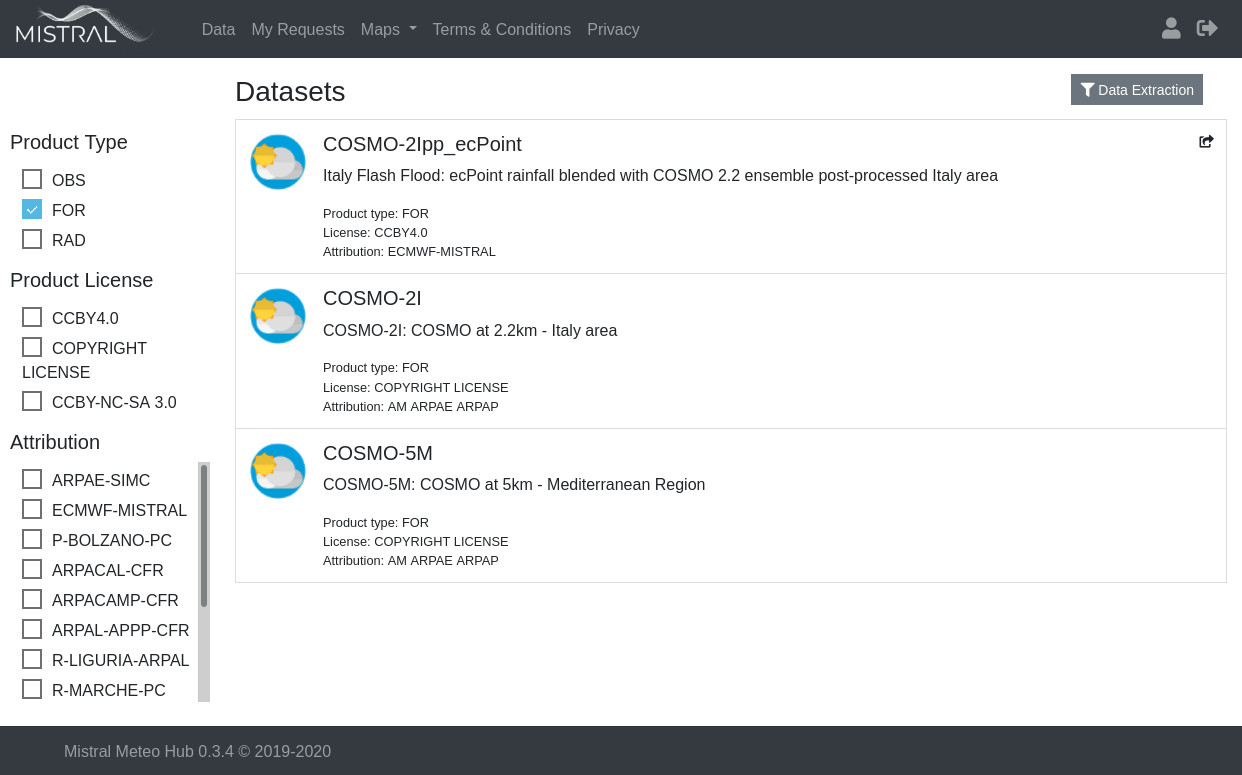Click the Mistral logo
Screen dimensions: 1242x775
pos(84,26)
